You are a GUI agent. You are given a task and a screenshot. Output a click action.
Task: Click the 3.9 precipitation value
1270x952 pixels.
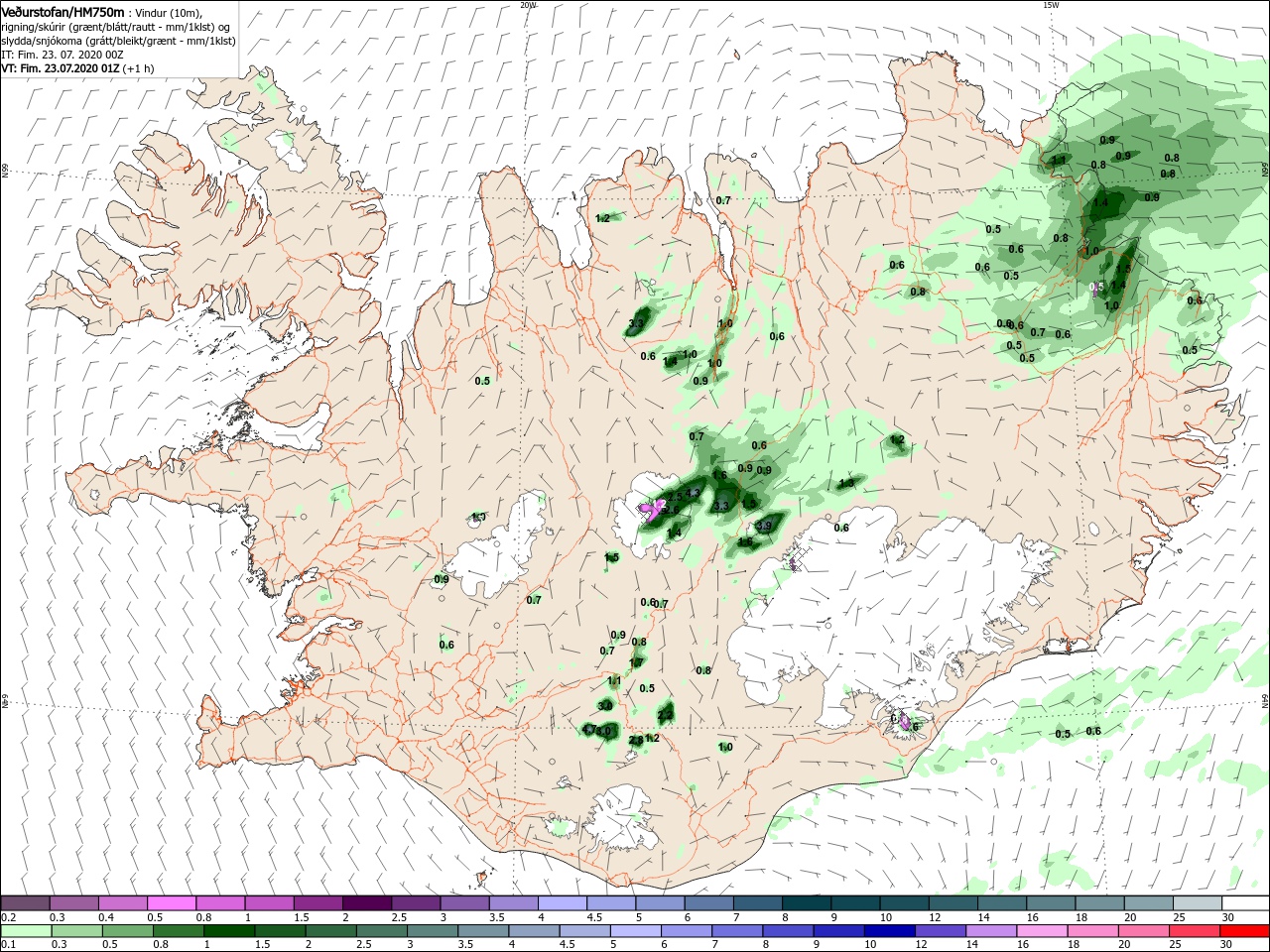pos(764,526)
